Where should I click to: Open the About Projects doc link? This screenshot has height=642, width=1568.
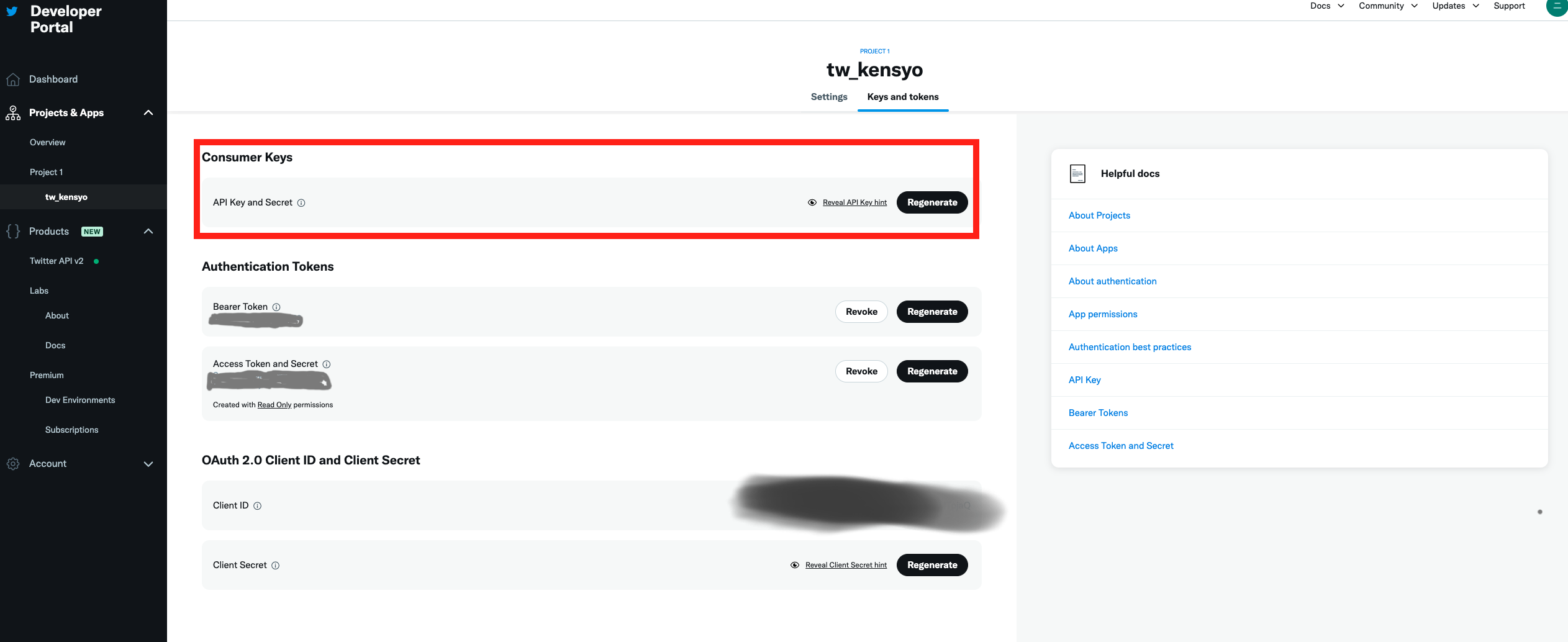tap(1099, 215)
